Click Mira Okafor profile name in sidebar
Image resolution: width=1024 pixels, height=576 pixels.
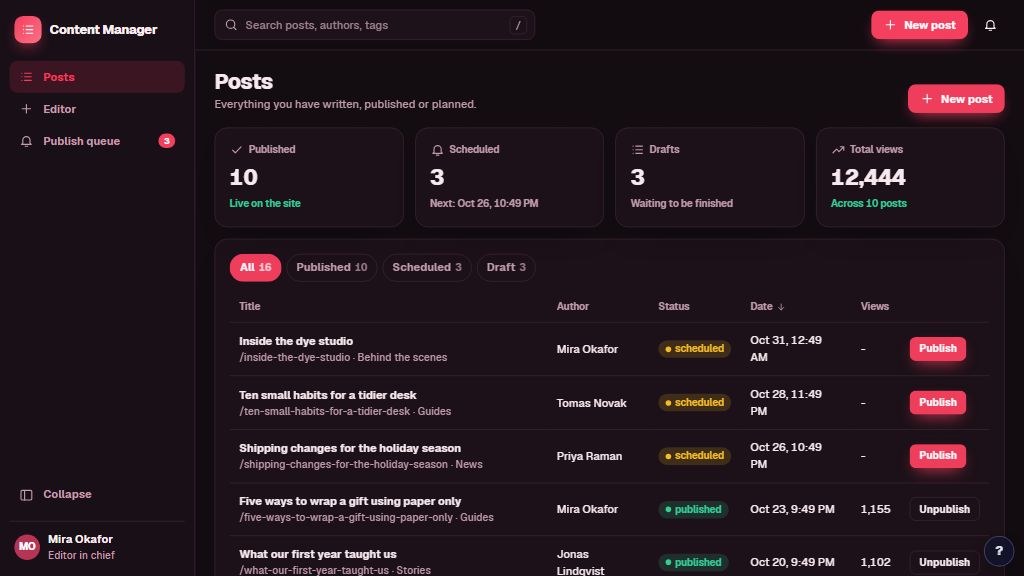point(80,539)
